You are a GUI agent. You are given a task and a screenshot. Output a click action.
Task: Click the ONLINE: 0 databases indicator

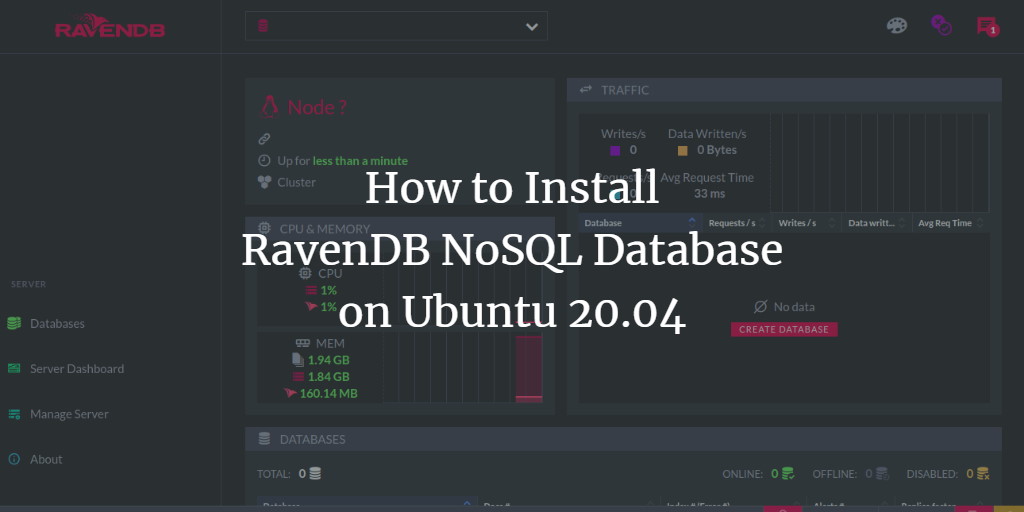(x=758, y=474)
